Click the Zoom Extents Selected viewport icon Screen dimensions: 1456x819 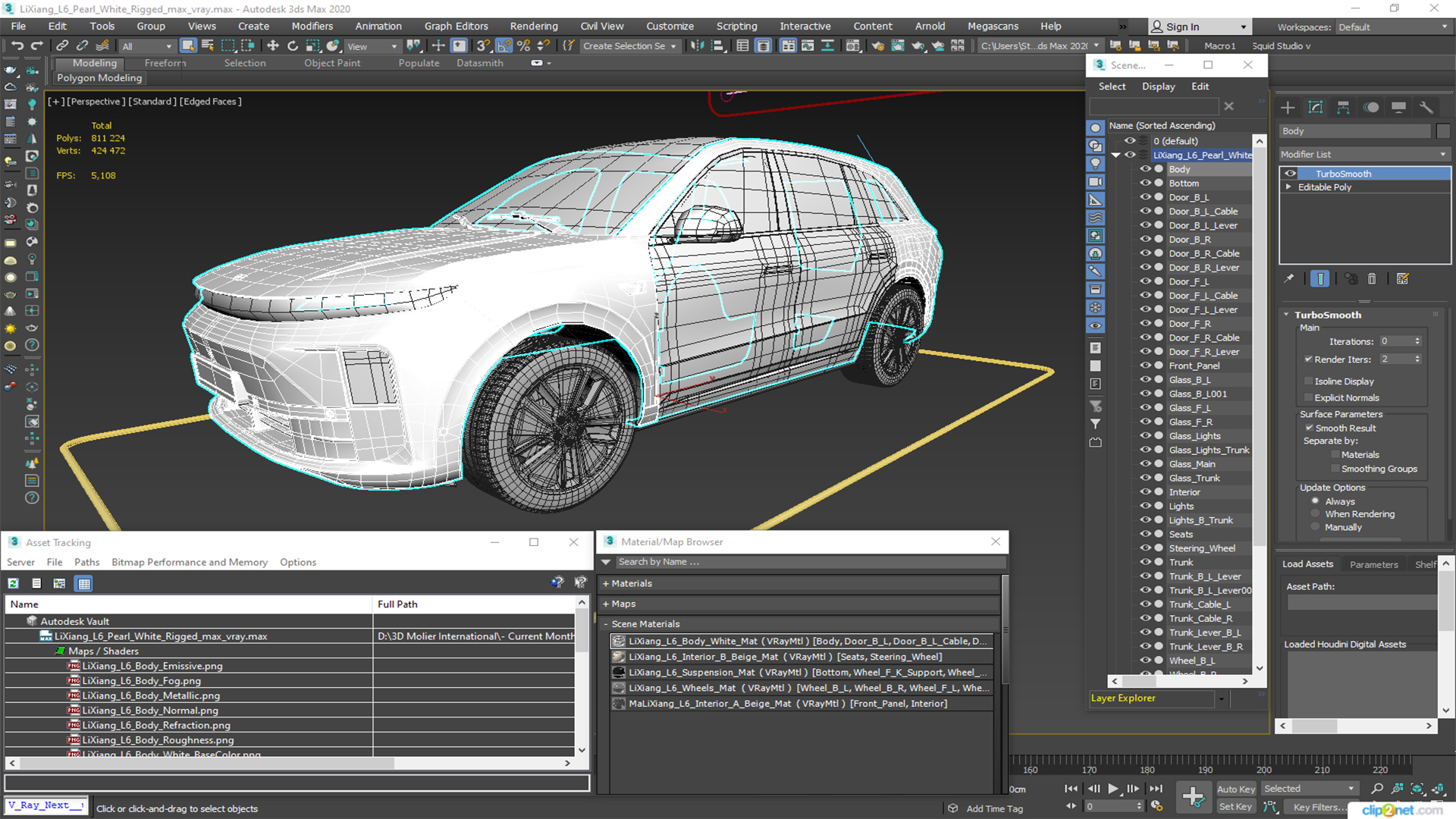(1417, 789)
